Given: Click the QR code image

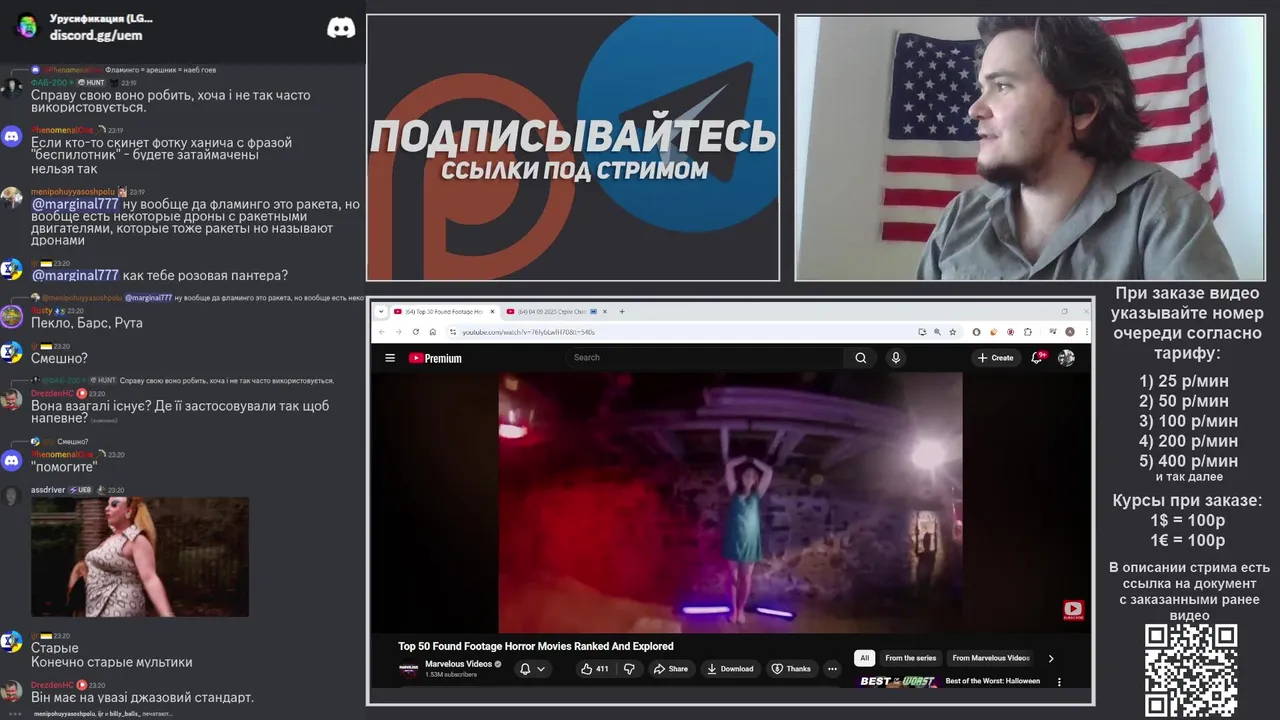Looking at the screenshot, I should click(x=1191, y=670).
